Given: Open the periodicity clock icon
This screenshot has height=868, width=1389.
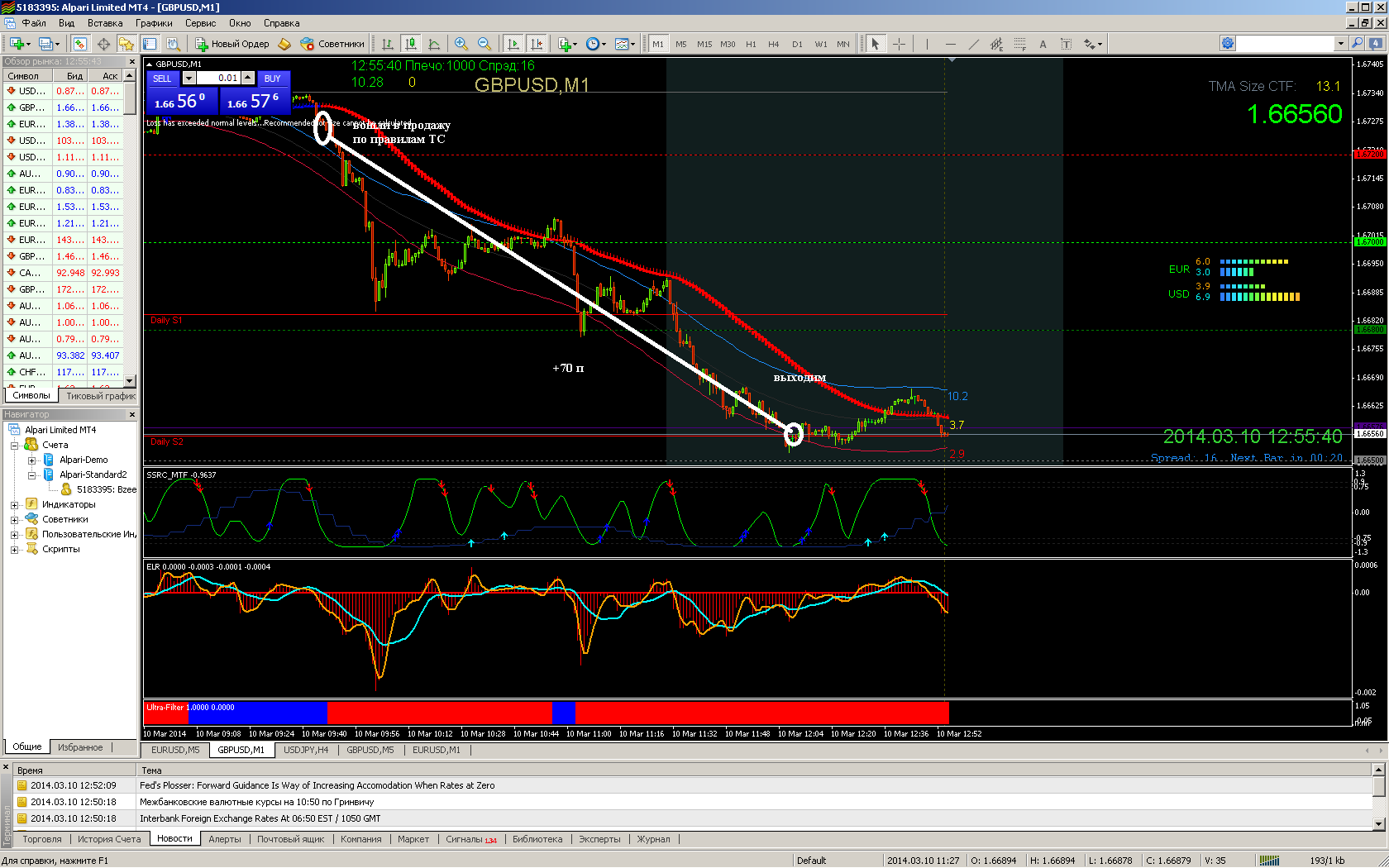Looking at the screenshot, I should 595,44.
